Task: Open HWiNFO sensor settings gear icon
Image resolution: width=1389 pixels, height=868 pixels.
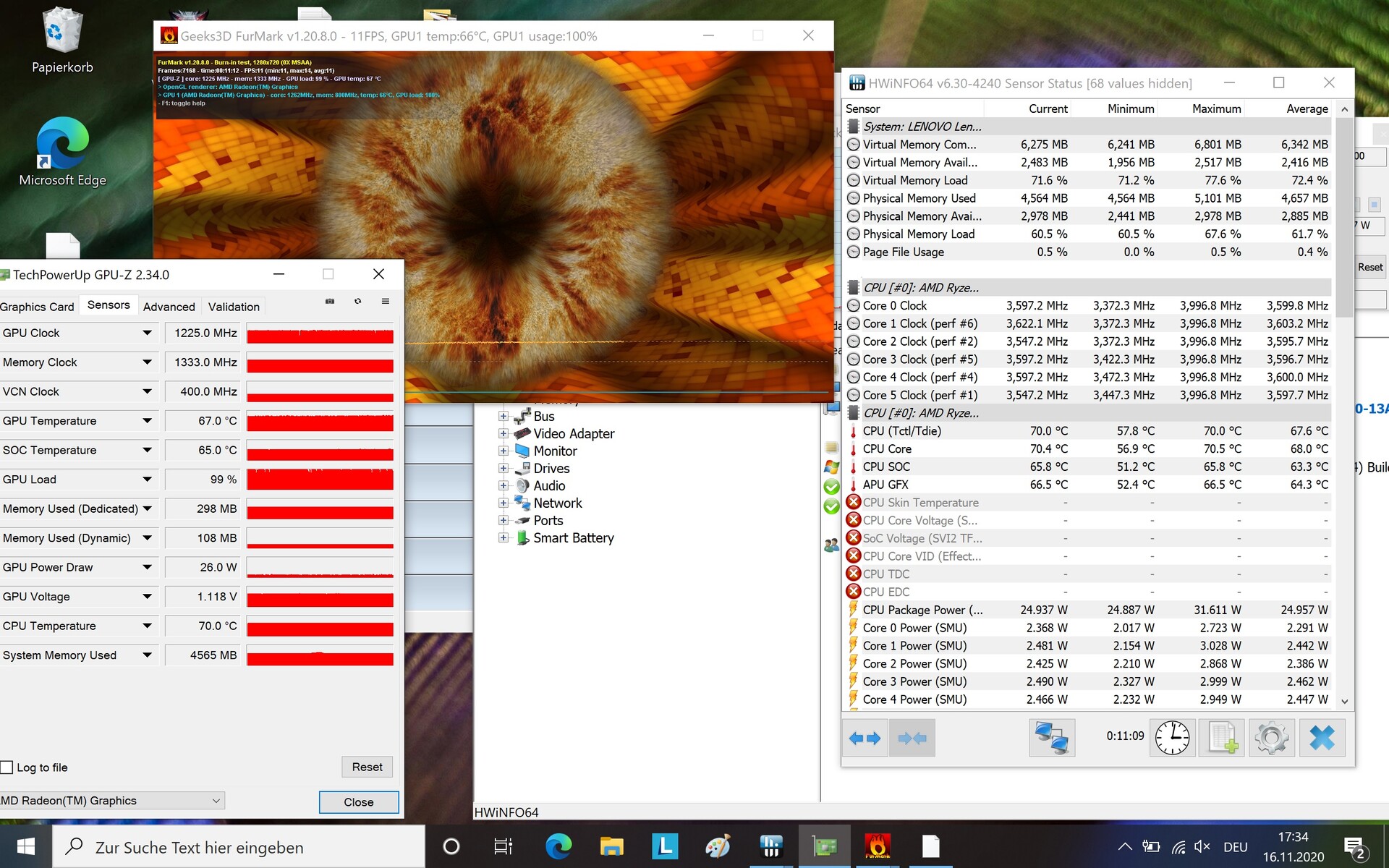Action: coord(1271,738)
